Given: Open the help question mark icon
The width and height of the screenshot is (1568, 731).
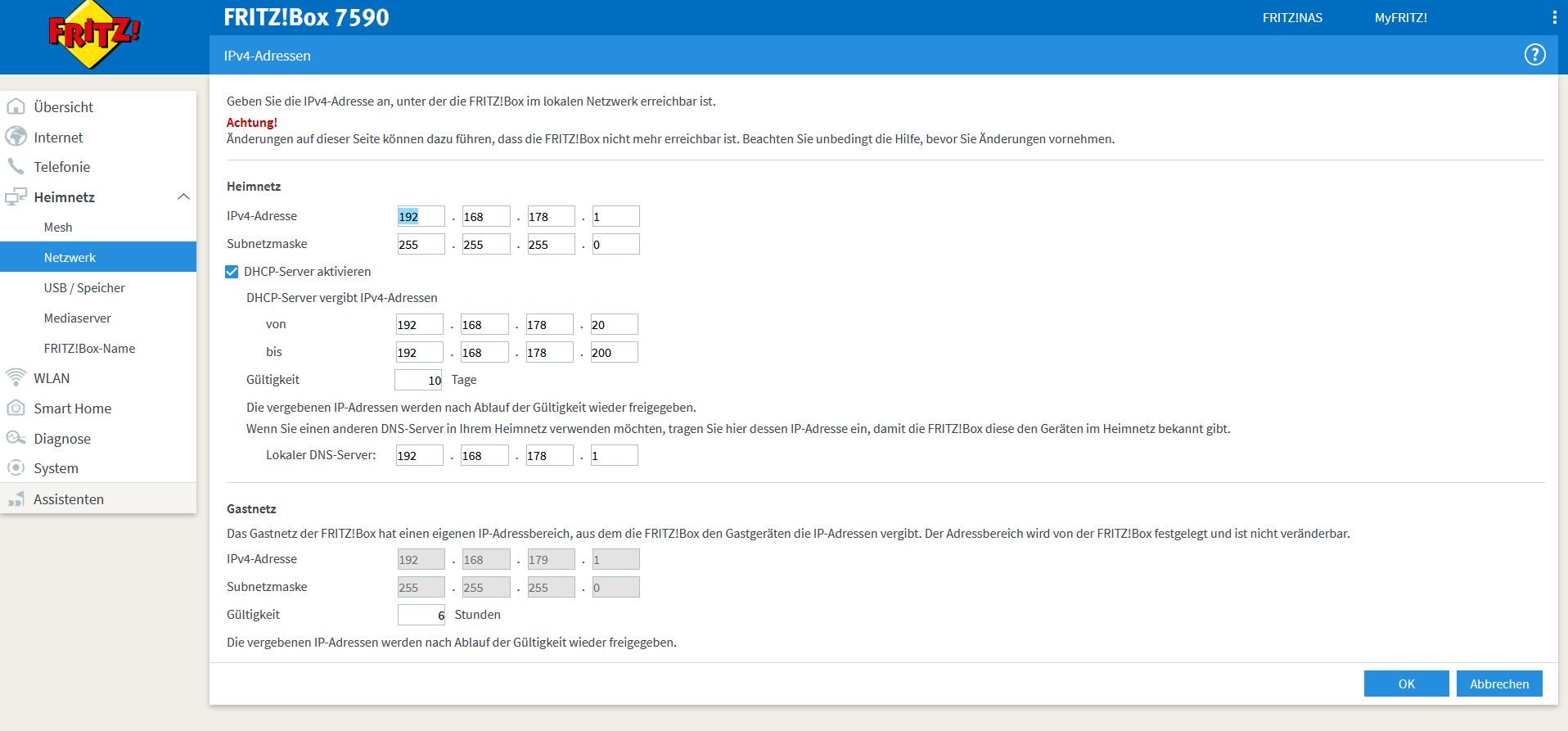Looking at the screenshot, I should tap(1534, 55).
